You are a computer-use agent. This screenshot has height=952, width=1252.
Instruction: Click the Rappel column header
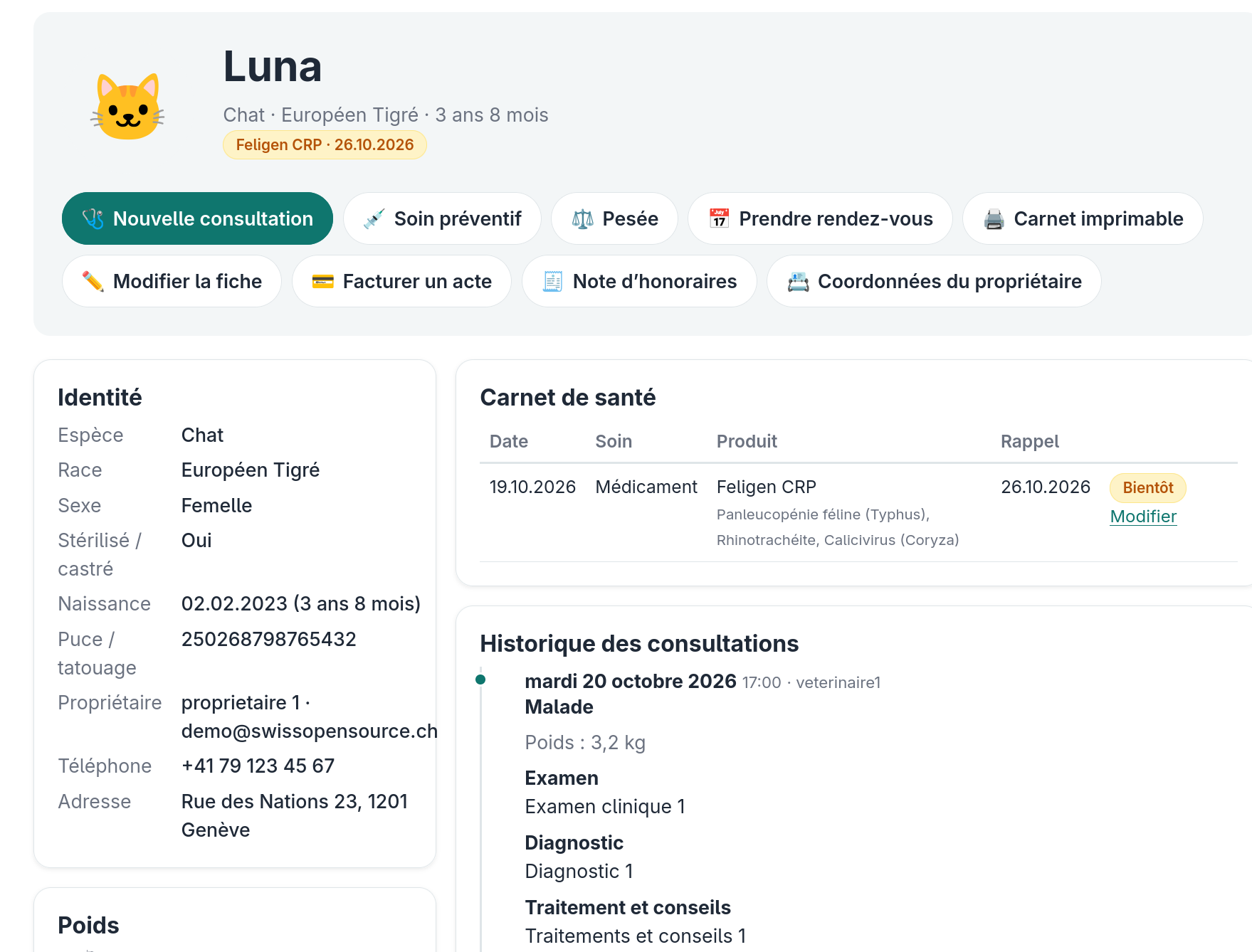click(x=1030, y=442)
